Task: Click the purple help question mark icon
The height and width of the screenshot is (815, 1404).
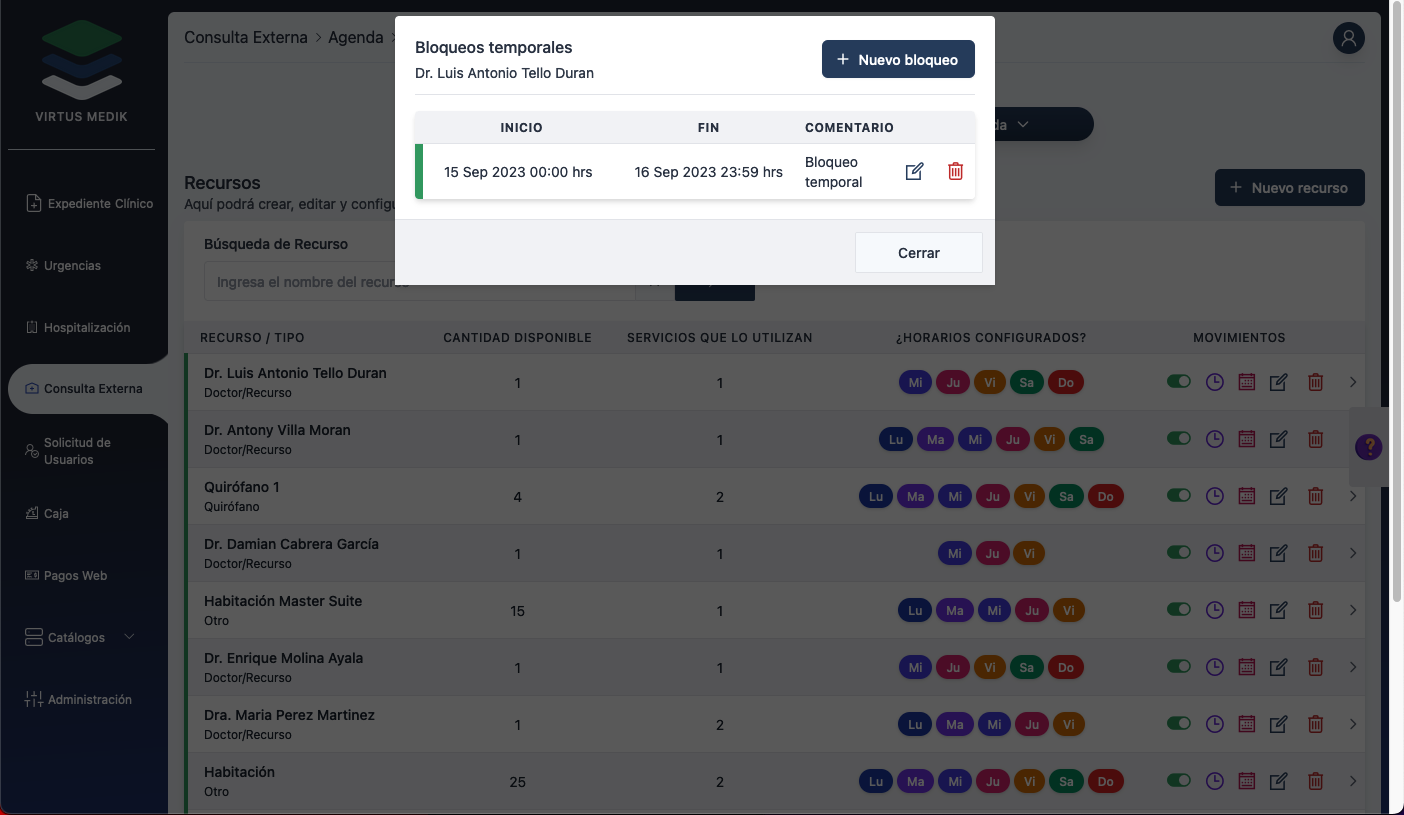Action: coord(1368,447)
